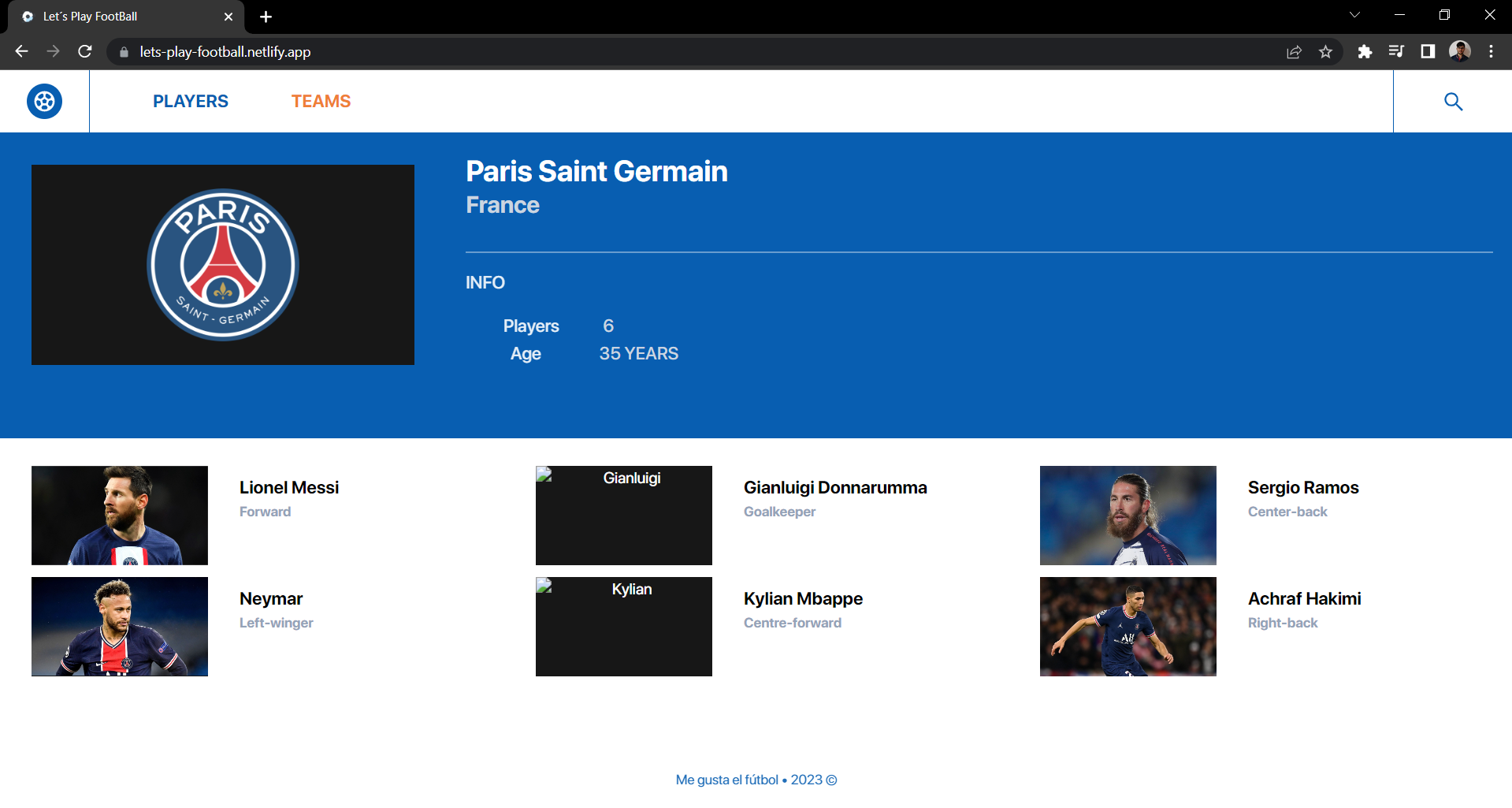Viewport: 1512px width, 808px height.
Task: Click the 35 YEARS age value
Action: pos(639,354)
